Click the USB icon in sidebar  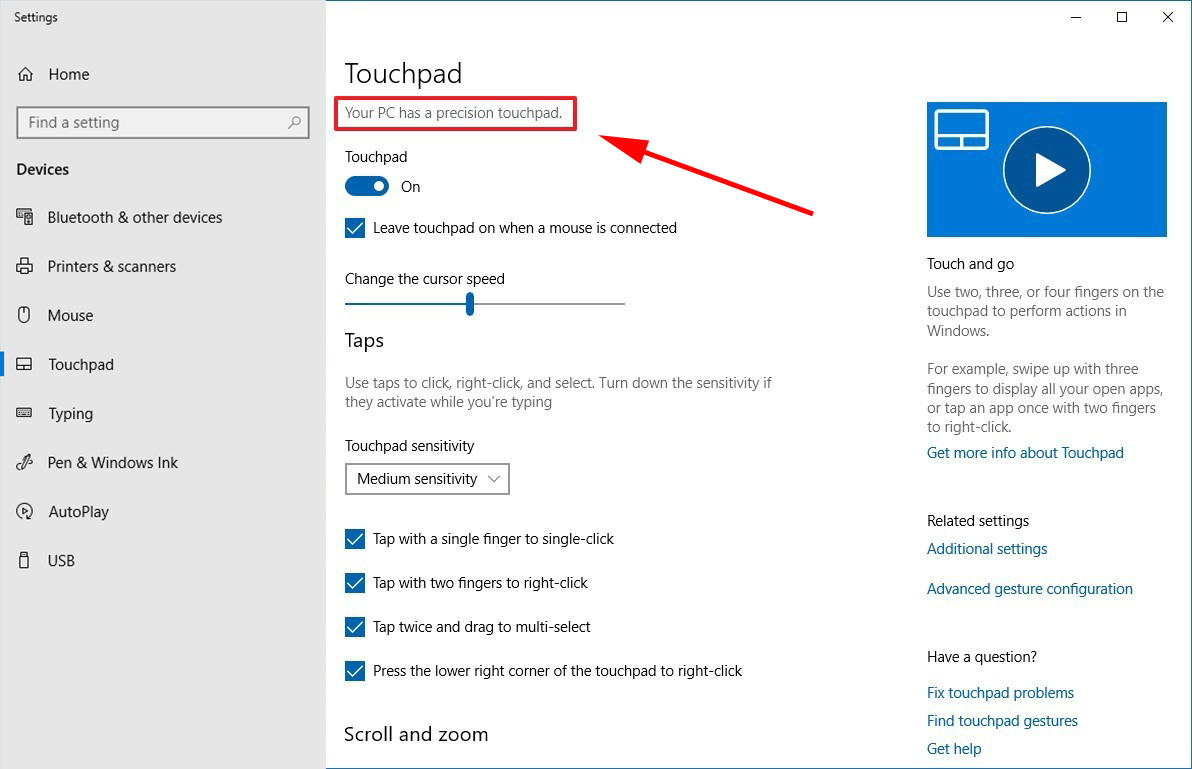25,560
